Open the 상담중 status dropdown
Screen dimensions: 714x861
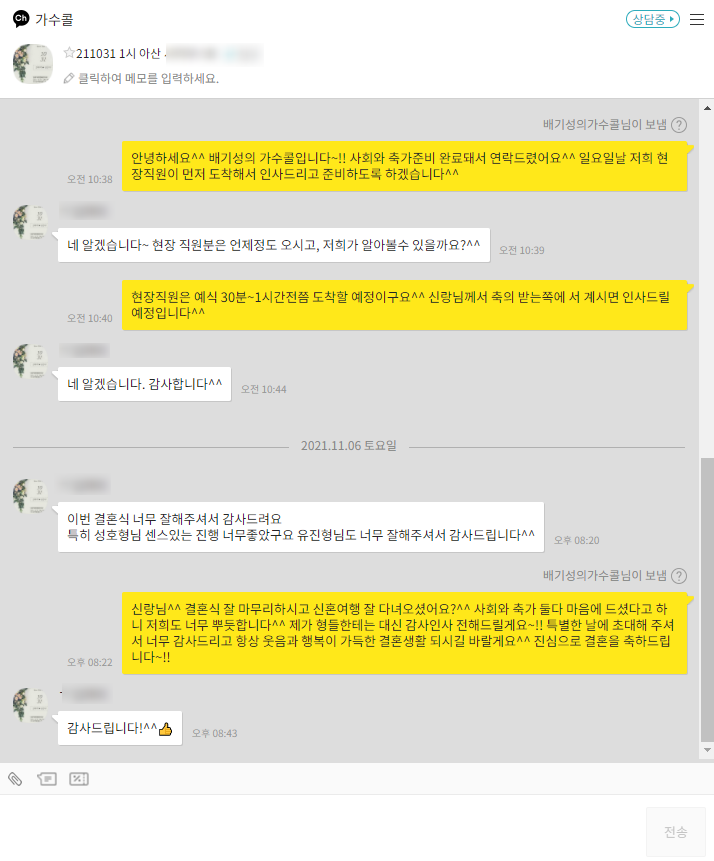652,19
